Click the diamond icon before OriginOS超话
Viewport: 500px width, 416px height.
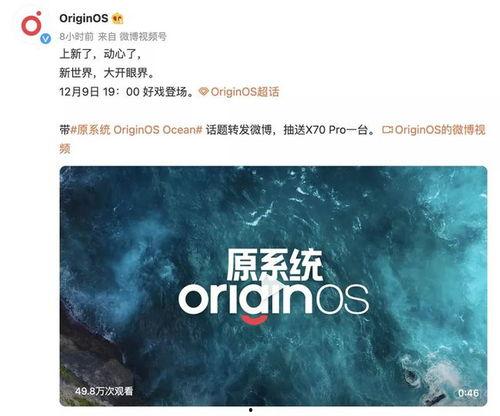click(204, 91)
